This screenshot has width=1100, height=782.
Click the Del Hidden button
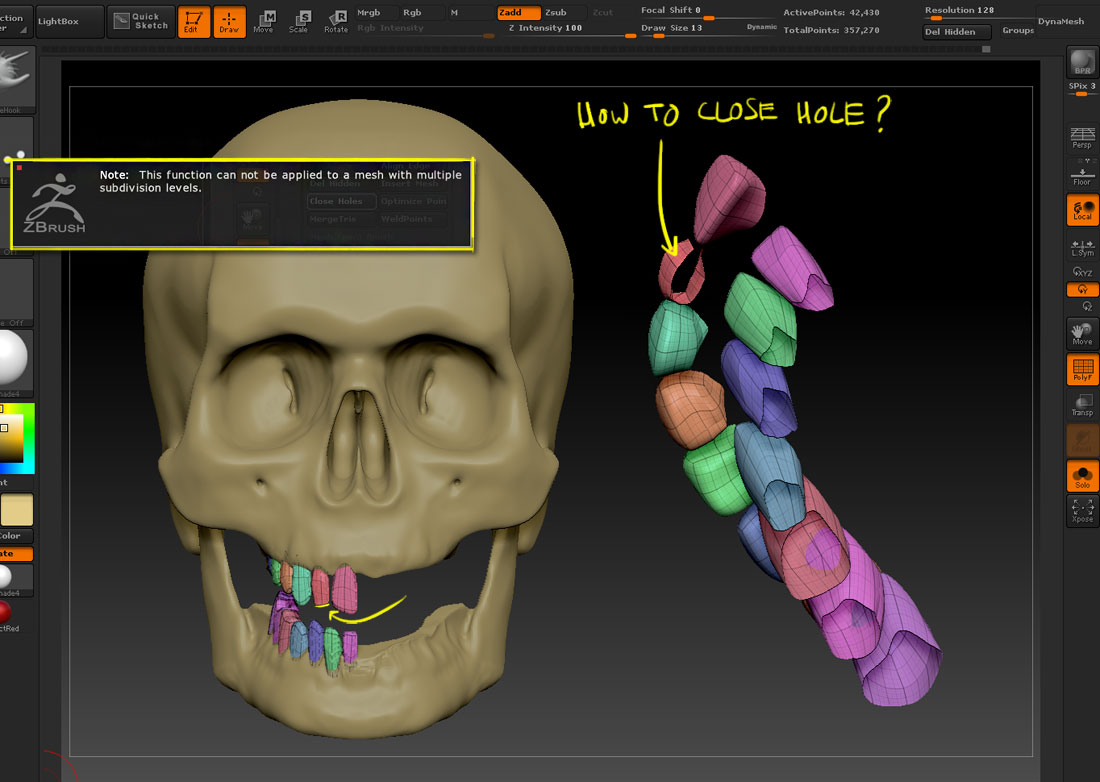[x=957, y=32]
